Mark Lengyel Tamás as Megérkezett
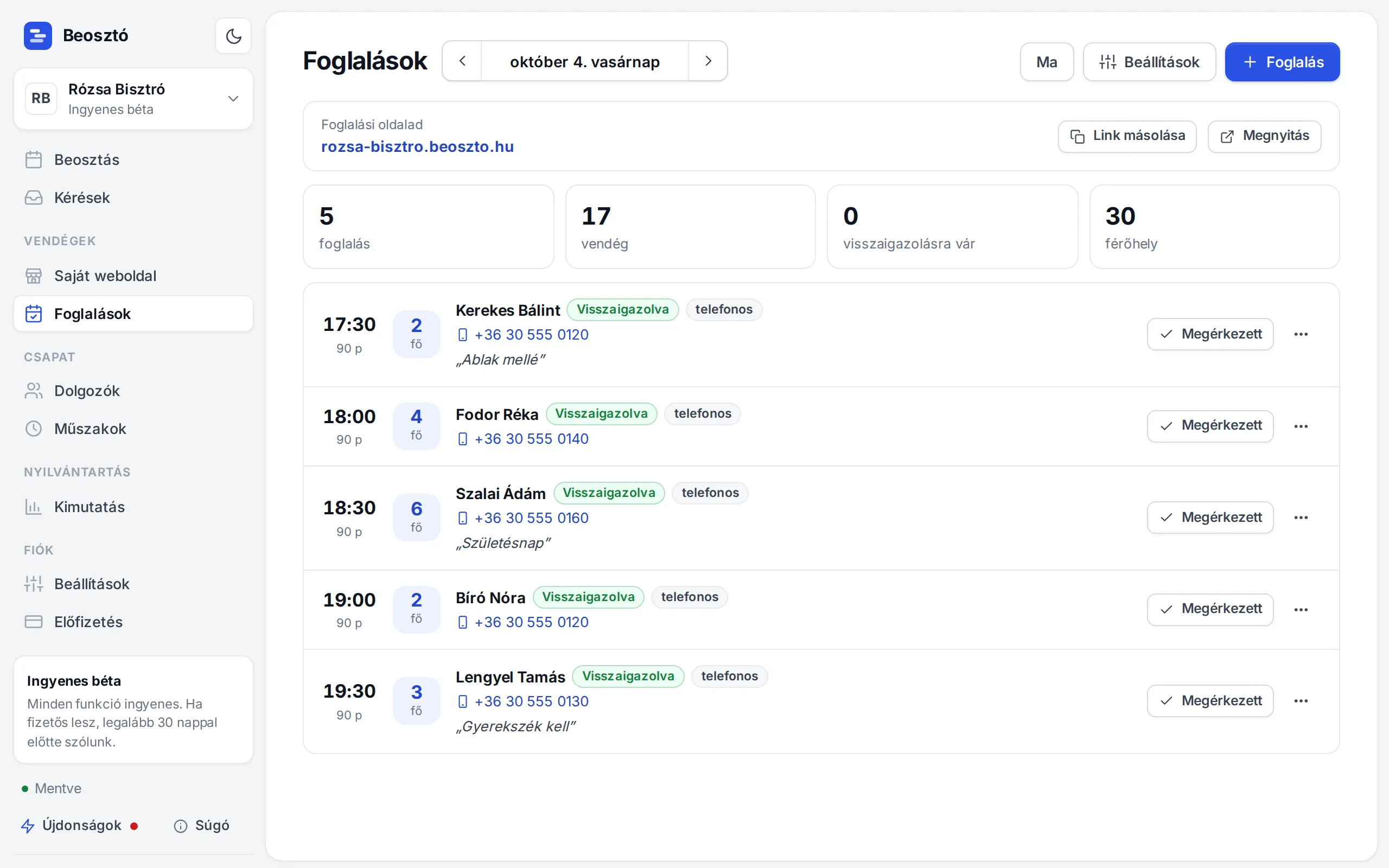 tap(1210, 700)
